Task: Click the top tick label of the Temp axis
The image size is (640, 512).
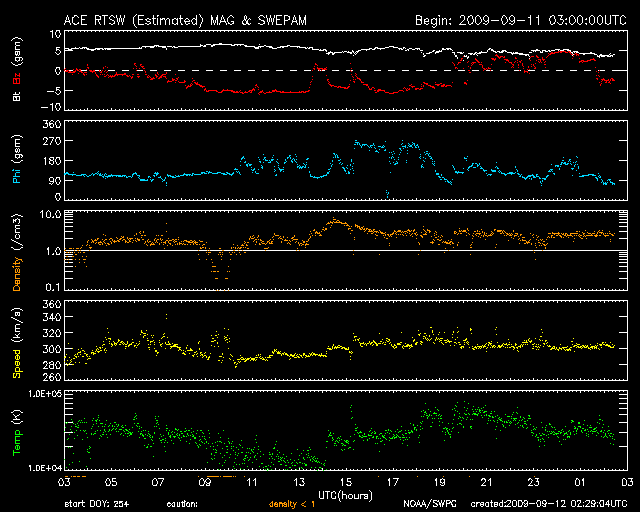Action: click(x=45, y=394)
